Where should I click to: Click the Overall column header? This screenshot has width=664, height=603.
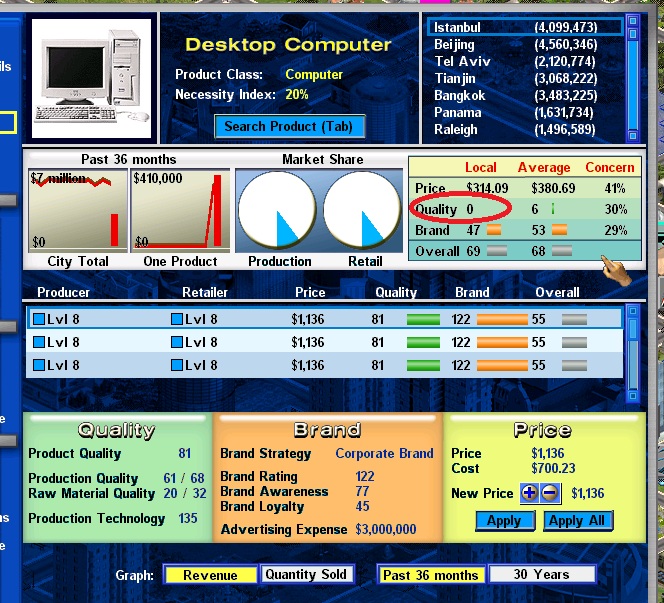click(x=557, y=292)
